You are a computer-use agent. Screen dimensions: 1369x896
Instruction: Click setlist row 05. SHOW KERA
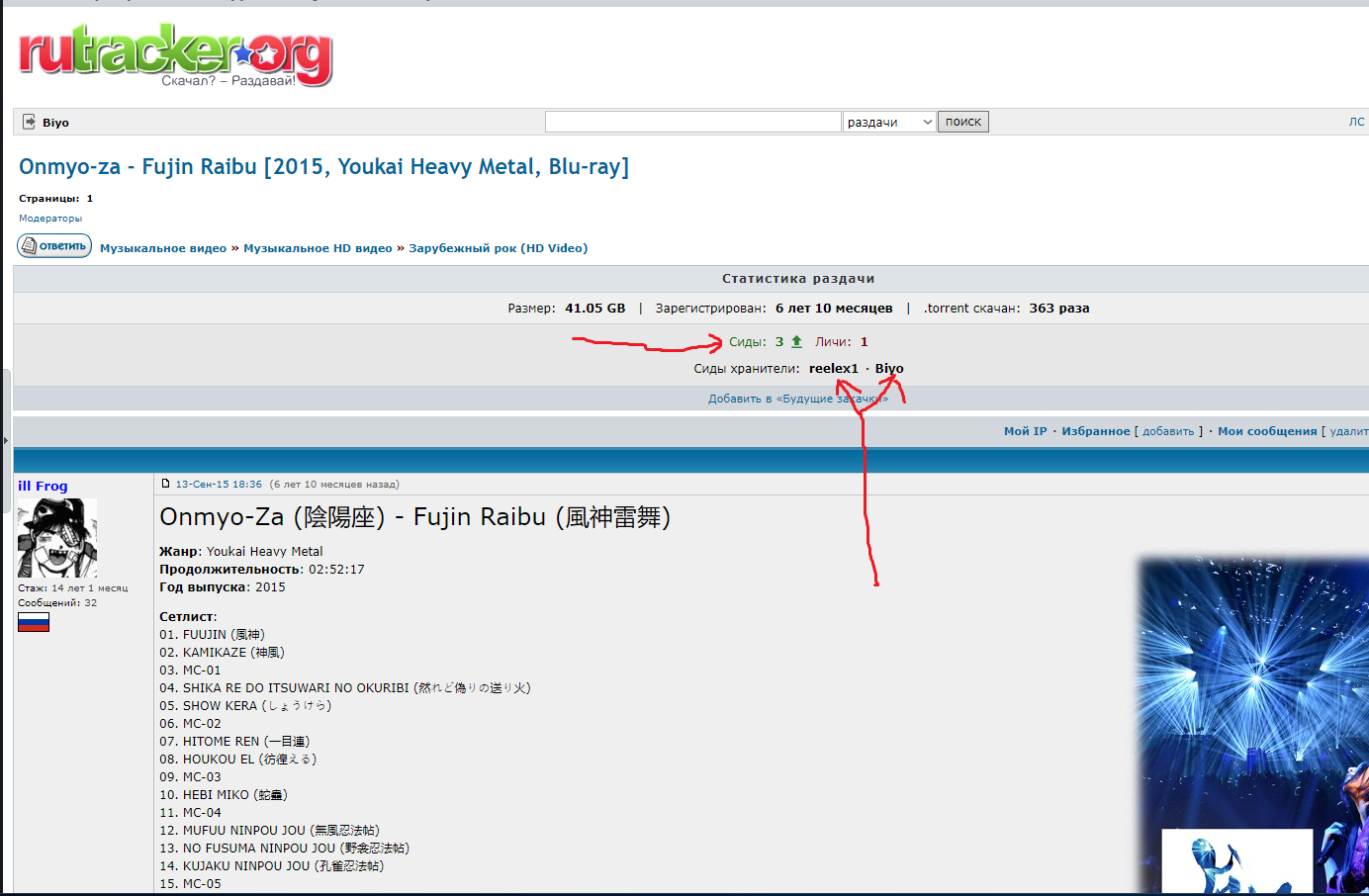point(245,706)
